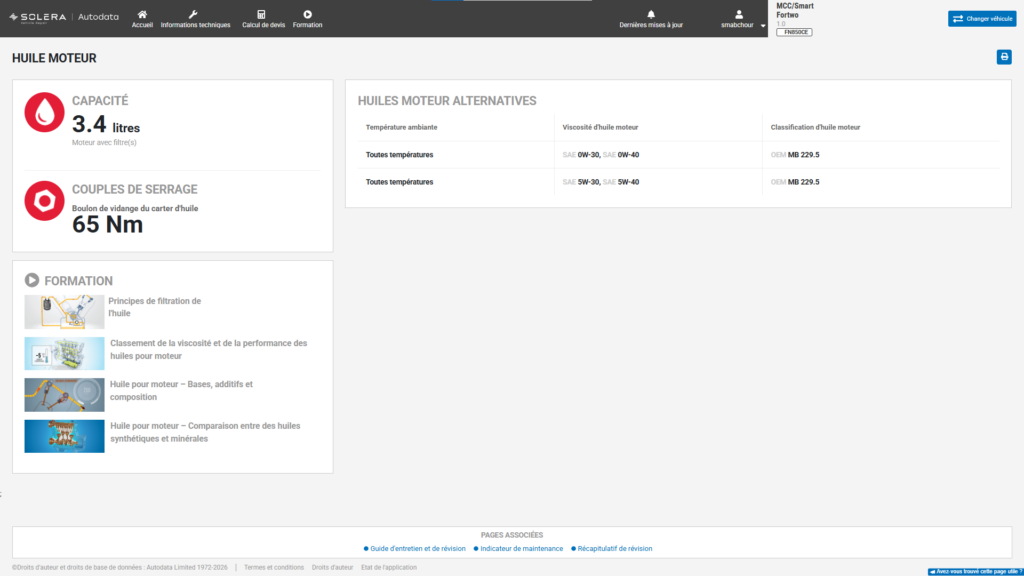Click the Couples de serrage nut icon
Screen dimensions: 1024x576
(44, 200)
